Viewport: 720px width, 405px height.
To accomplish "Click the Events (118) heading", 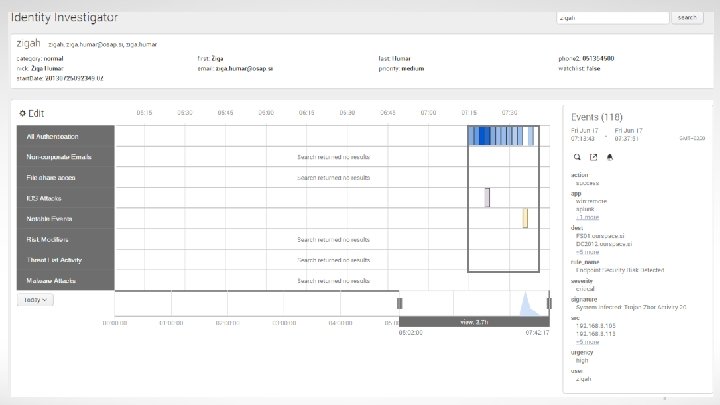I will pyautogui.click(x=596, y=117).
